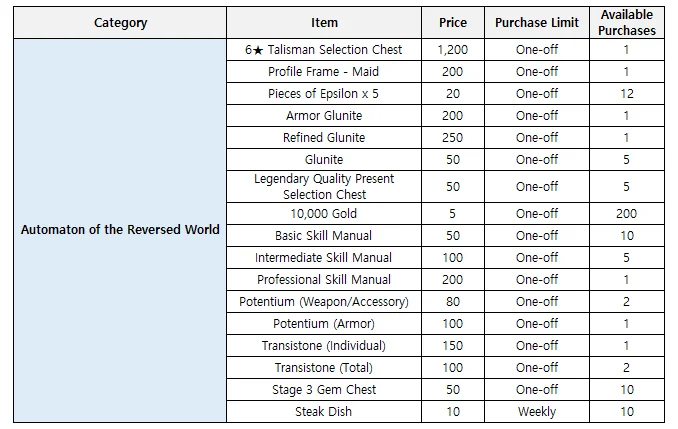Image resolution: width=678 pixels, height=429 pixels.
Task: Select the Refined Glunite item cell
Action: [x=324, y=138]
